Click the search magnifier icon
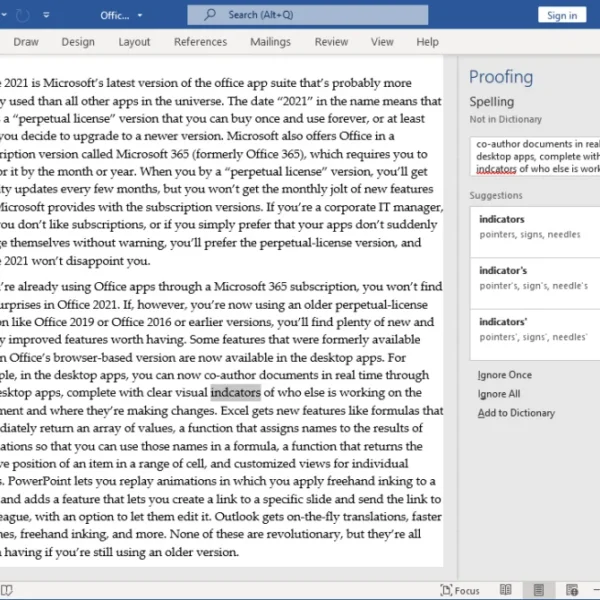Screen dimensions: 600x600 pyautogui.click(x=210, y=15)
